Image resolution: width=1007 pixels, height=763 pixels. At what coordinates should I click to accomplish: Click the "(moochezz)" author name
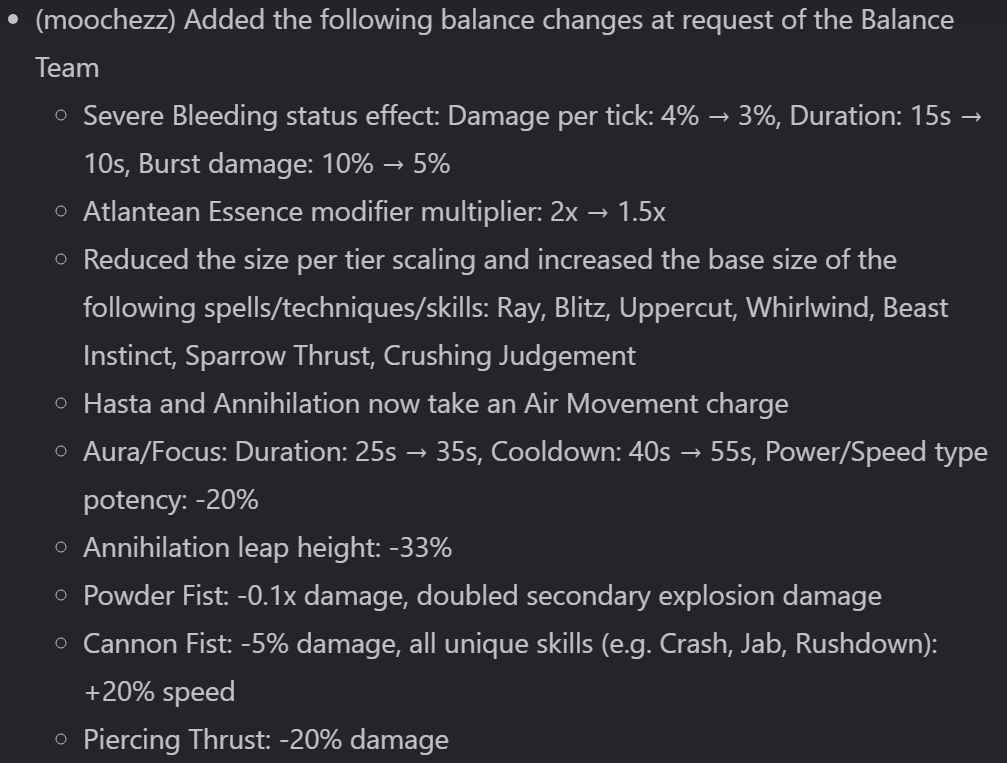(106, 20)
